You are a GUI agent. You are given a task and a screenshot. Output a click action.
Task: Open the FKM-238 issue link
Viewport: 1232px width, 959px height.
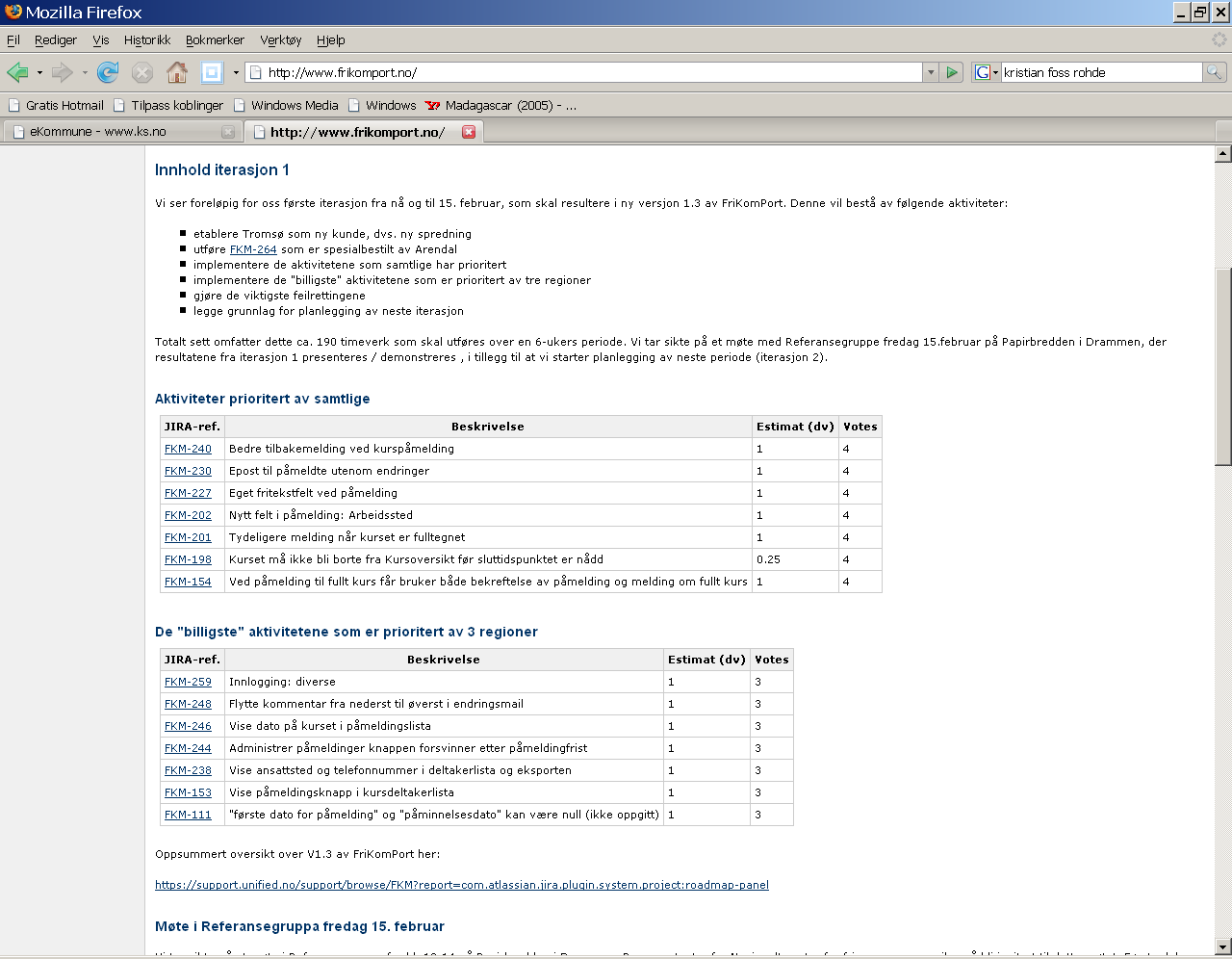[x=188, y=770]
